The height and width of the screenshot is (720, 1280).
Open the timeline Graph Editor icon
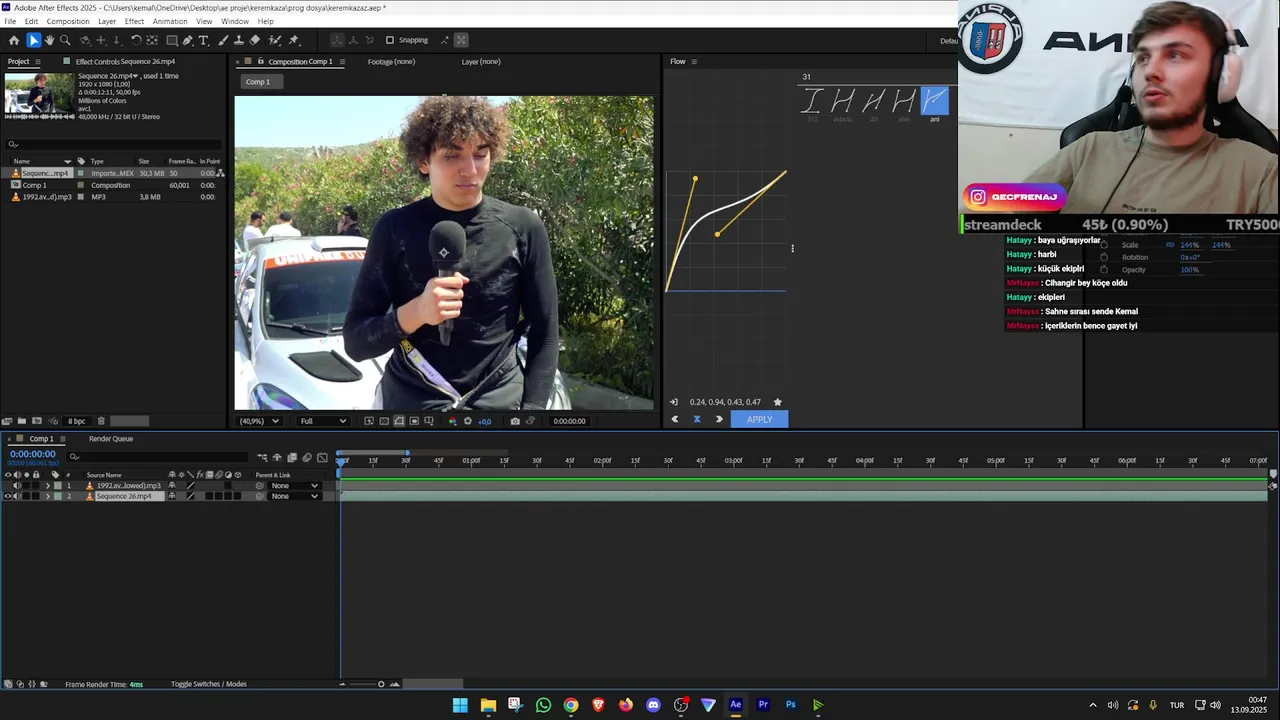(x=322, y=457)
